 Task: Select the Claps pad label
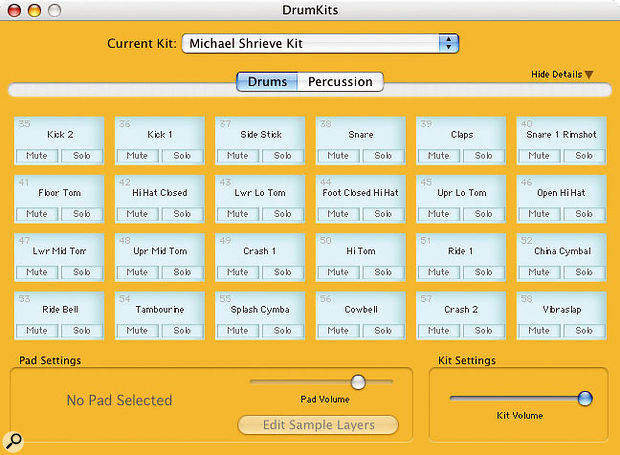click(x=462, y=135)
